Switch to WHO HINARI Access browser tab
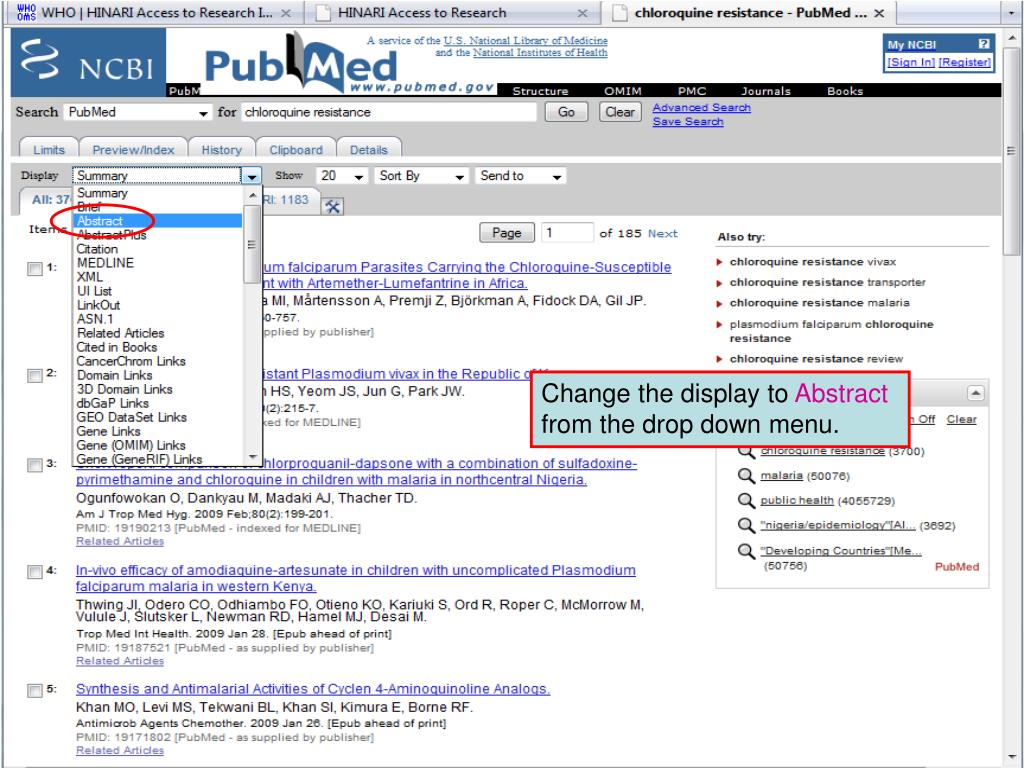 (x=153, y=12)
